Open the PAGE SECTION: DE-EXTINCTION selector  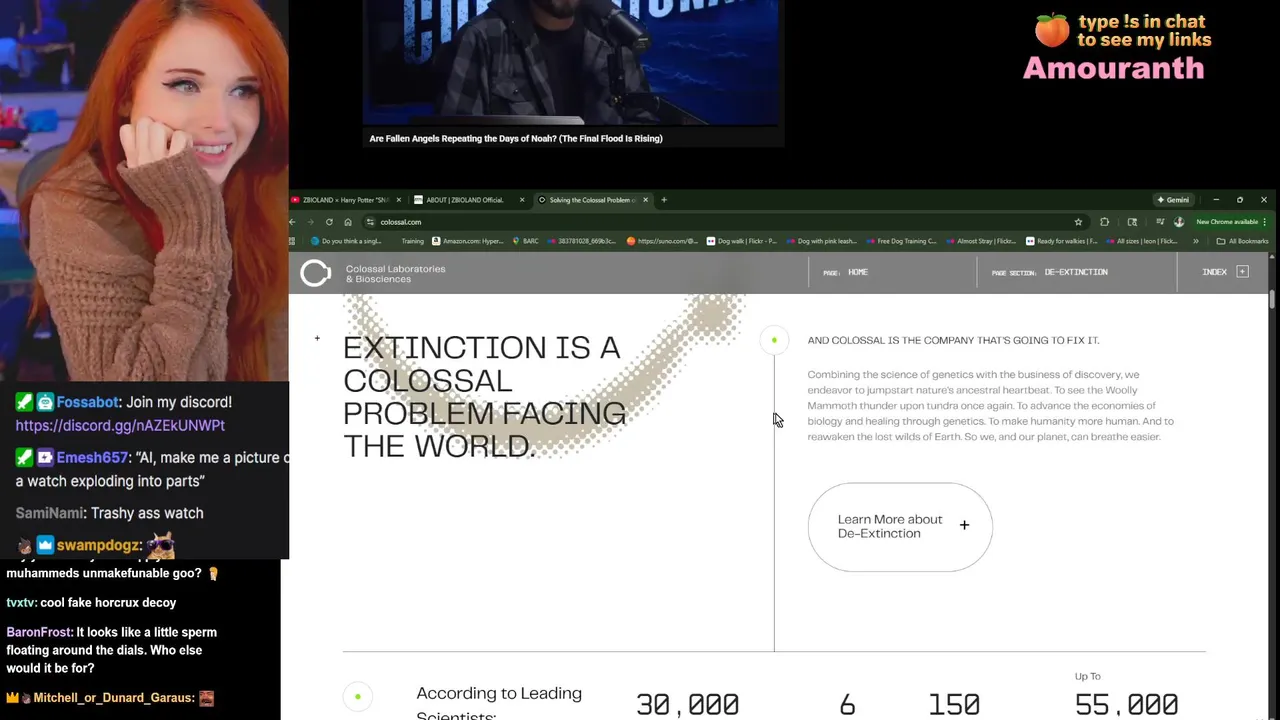pos(1049,272)
